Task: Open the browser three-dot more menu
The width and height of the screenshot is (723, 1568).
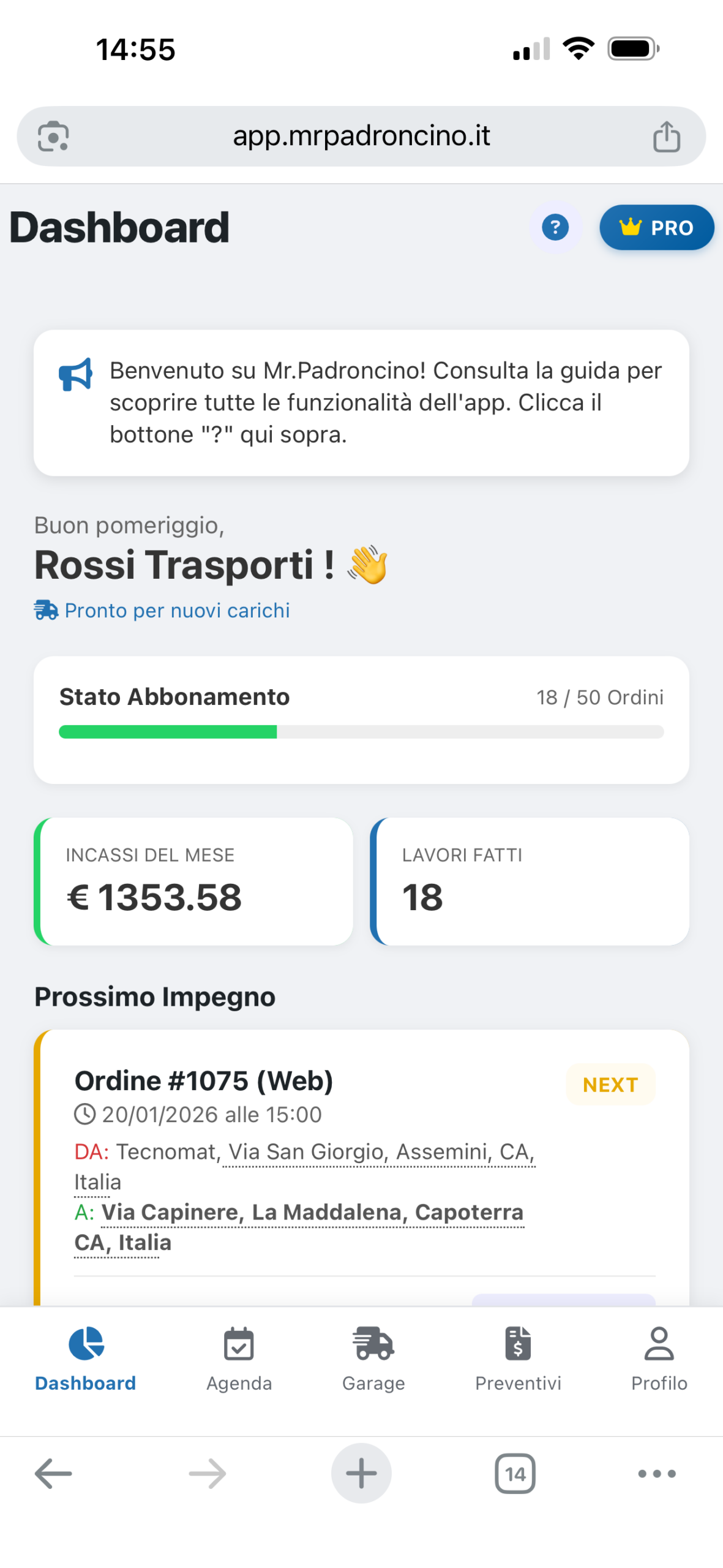Action: [656, 1473]
